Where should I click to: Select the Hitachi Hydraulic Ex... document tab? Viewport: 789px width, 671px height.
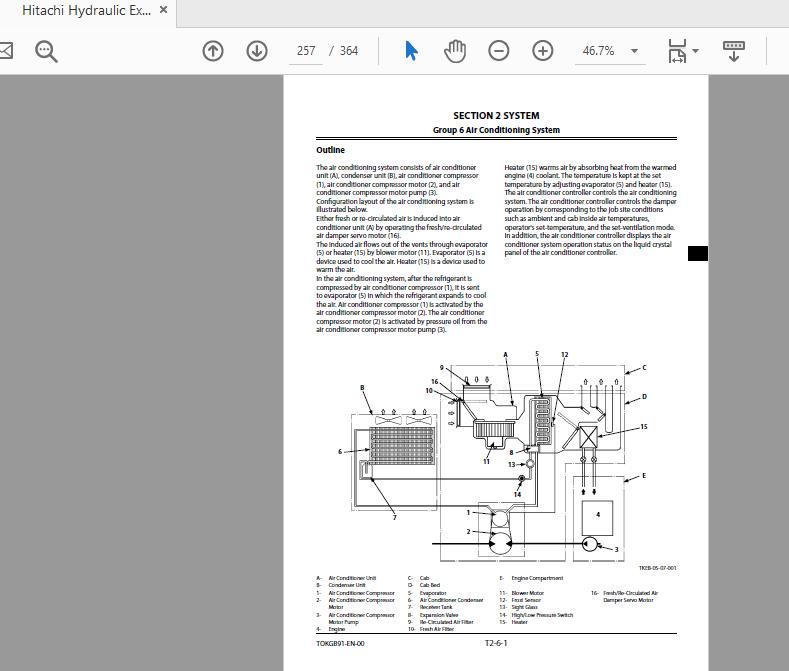(x=86, y=11)
